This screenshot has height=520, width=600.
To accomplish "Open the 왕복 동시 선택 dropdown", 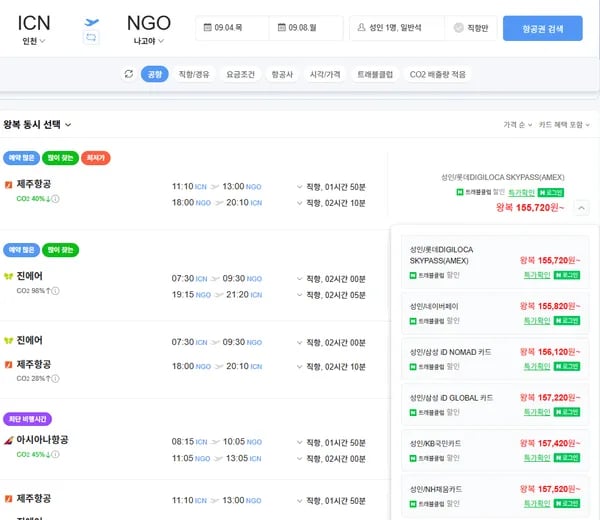I will [x=37, y=124].
